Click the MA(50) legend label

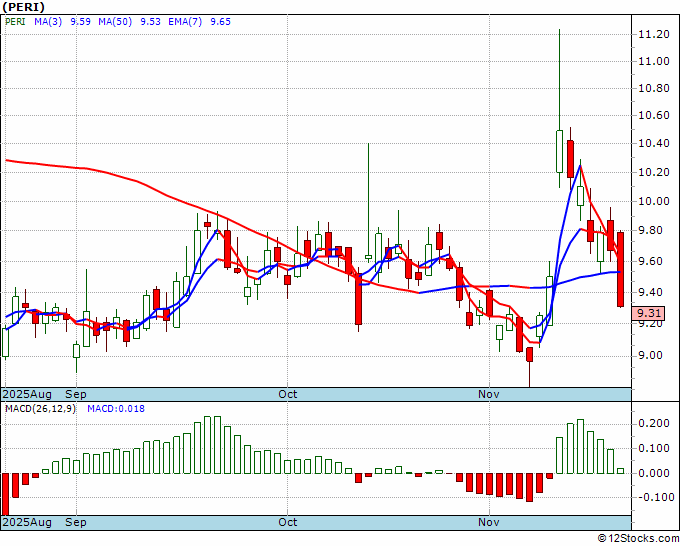pos(115,22)
